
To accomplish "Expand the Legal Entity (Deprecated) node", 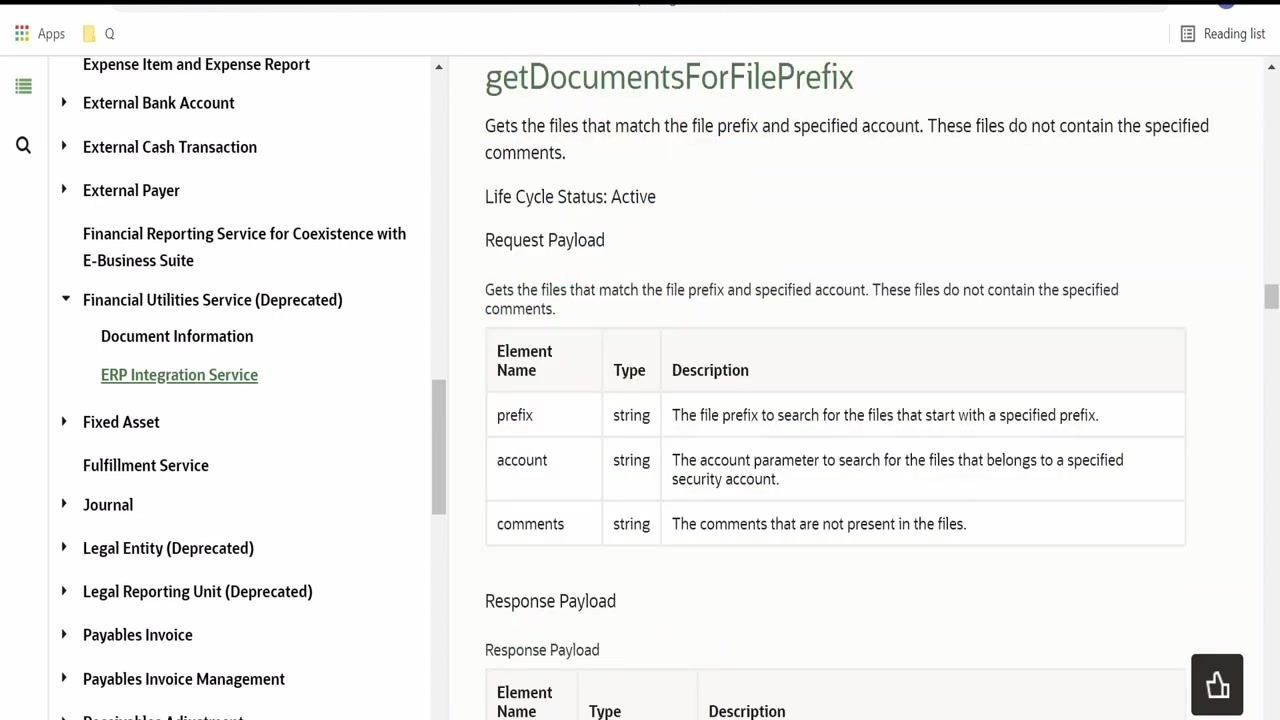I will point(64,547).
